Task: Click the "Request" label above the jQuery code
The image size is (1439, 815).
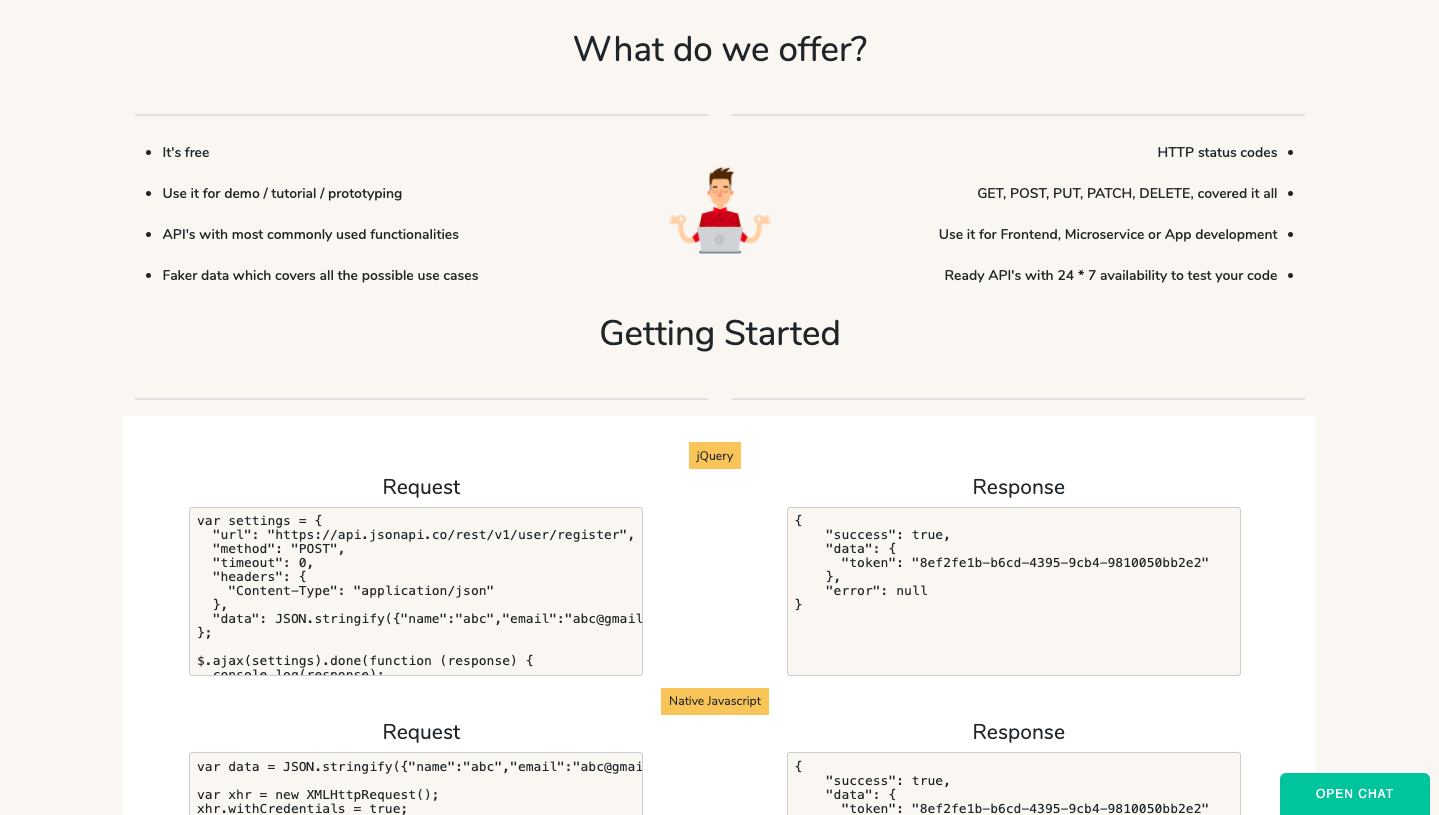Action: 420,487
